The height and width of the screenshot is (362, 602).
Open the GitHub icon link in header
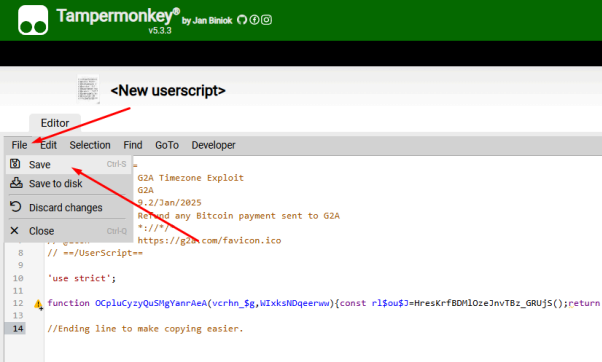(242, 20)
